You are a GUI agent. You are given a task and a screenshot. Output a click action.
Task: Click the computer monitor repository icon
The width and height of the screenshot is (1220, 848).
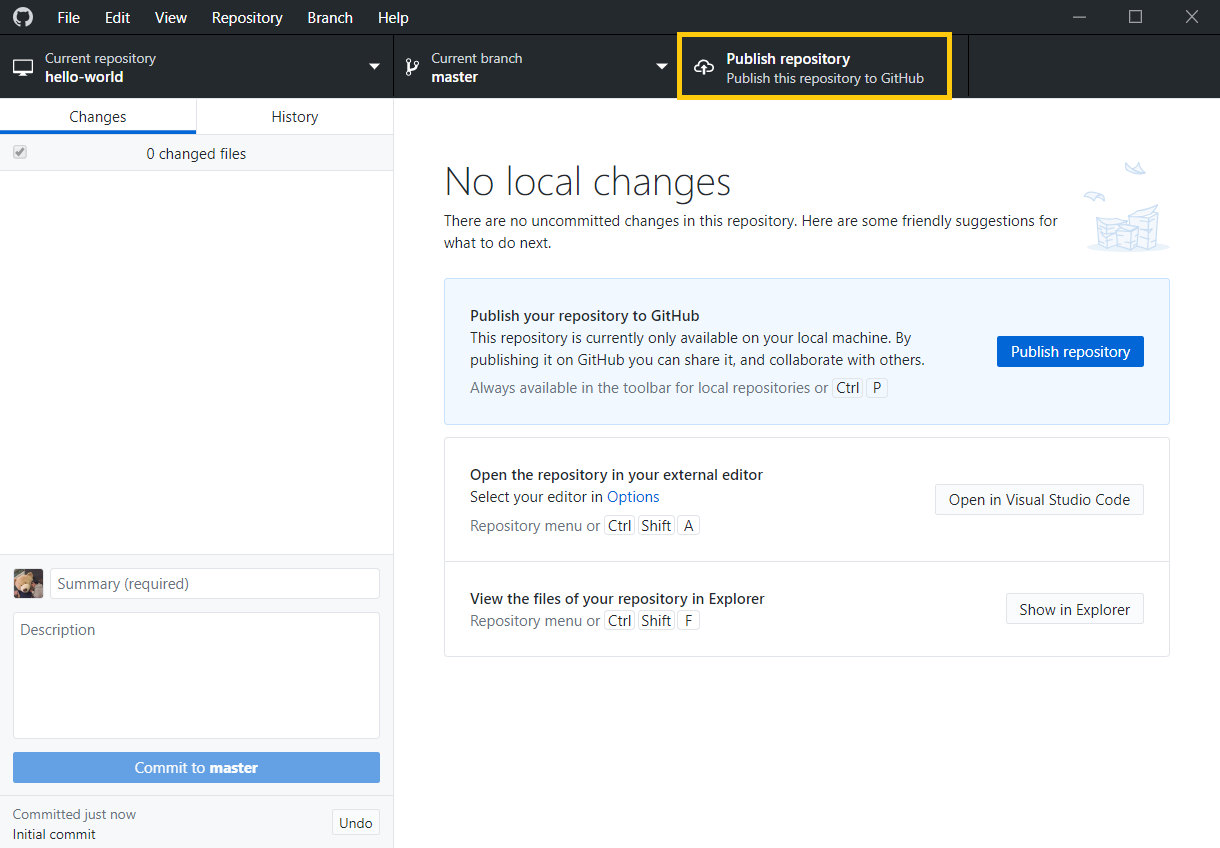[23, 68]
